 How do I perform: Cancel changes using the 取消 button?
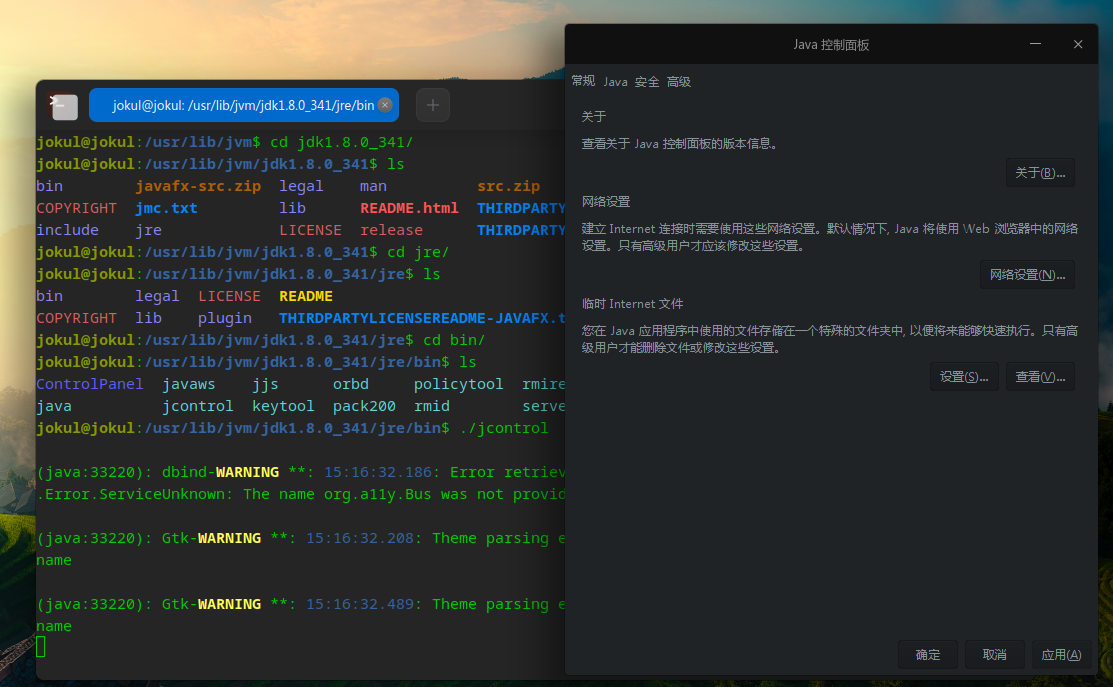point(994,654)
